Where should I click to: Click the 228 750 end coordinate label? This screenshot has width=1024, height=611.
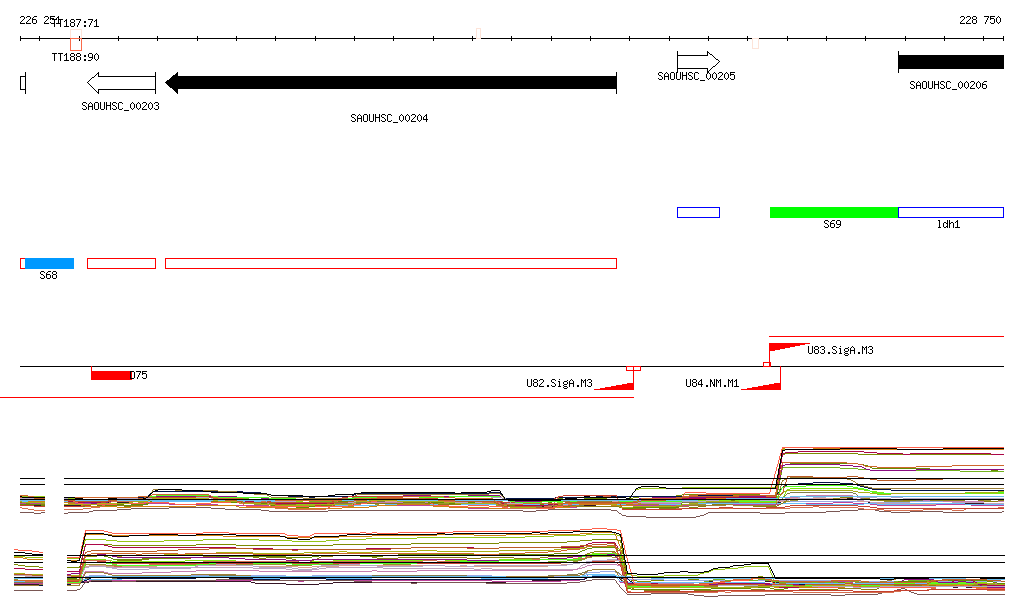point(979,20)
